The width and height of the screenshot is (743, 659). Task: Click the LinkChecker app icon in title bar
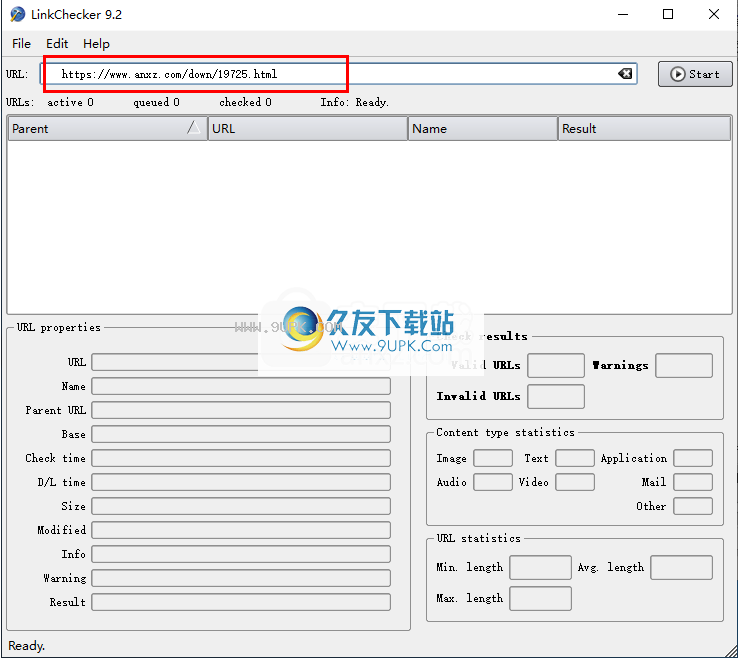pyautogui.click(x=18, y=14)
